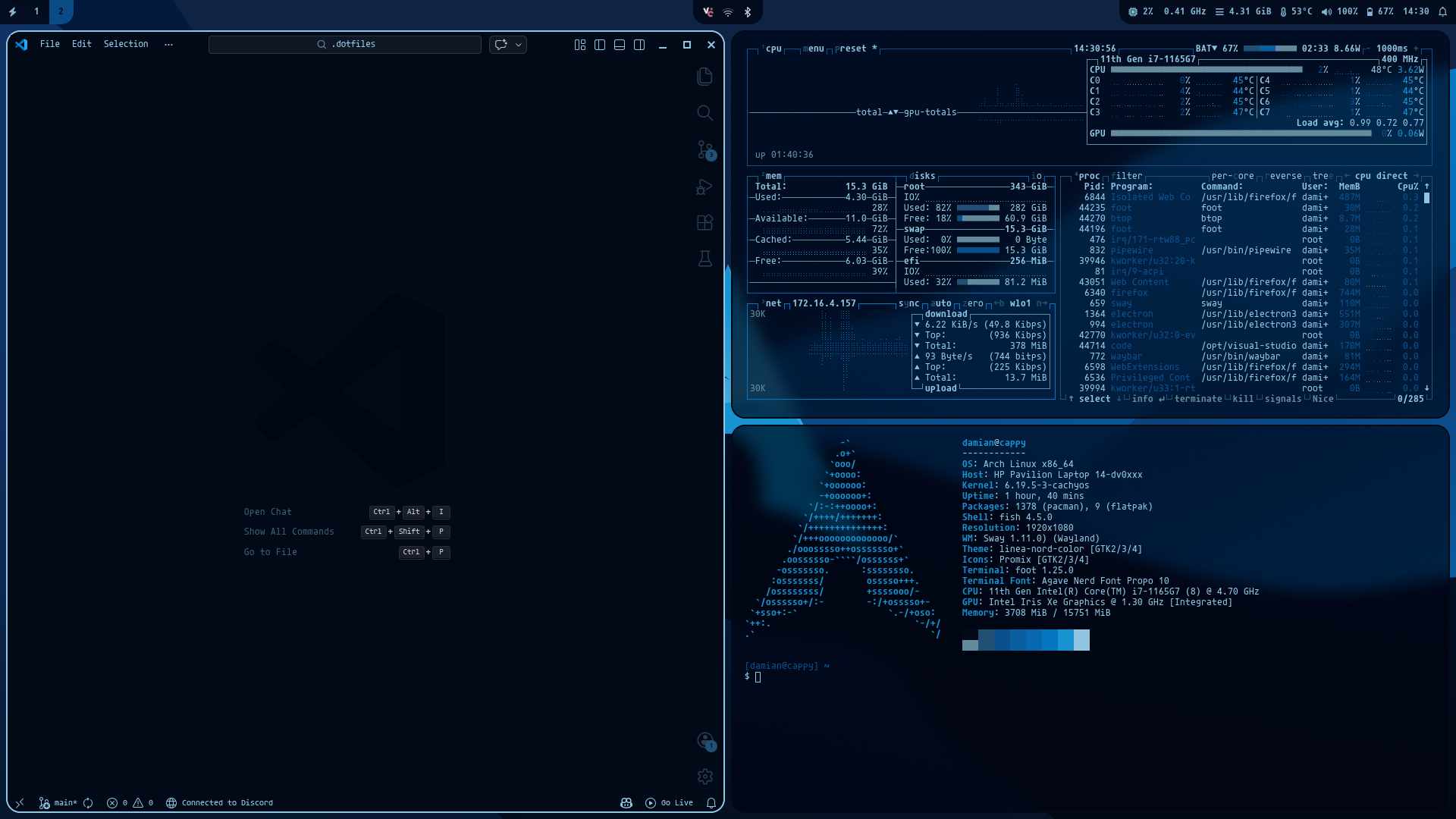Image resolution: width=1456 pixels, height=819 pixels.
Task: Open the Testing flask icon
Action: coord(704,259)
